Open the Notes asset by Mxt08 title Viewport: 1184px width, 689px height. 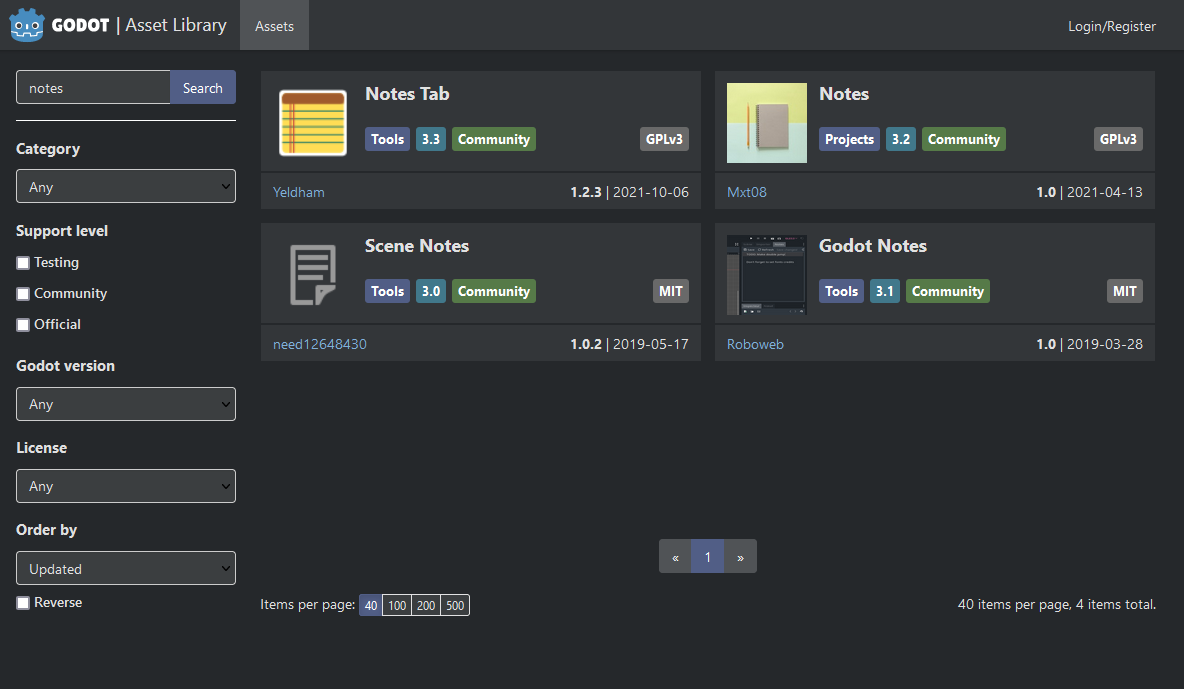tap(843, 94)
